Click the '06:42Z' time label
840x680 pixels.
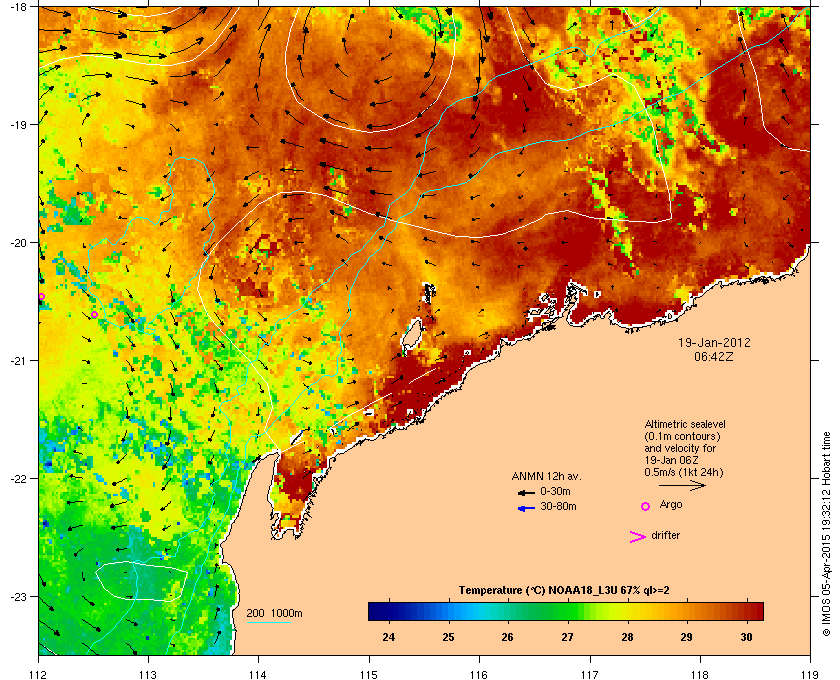(714, 356)
